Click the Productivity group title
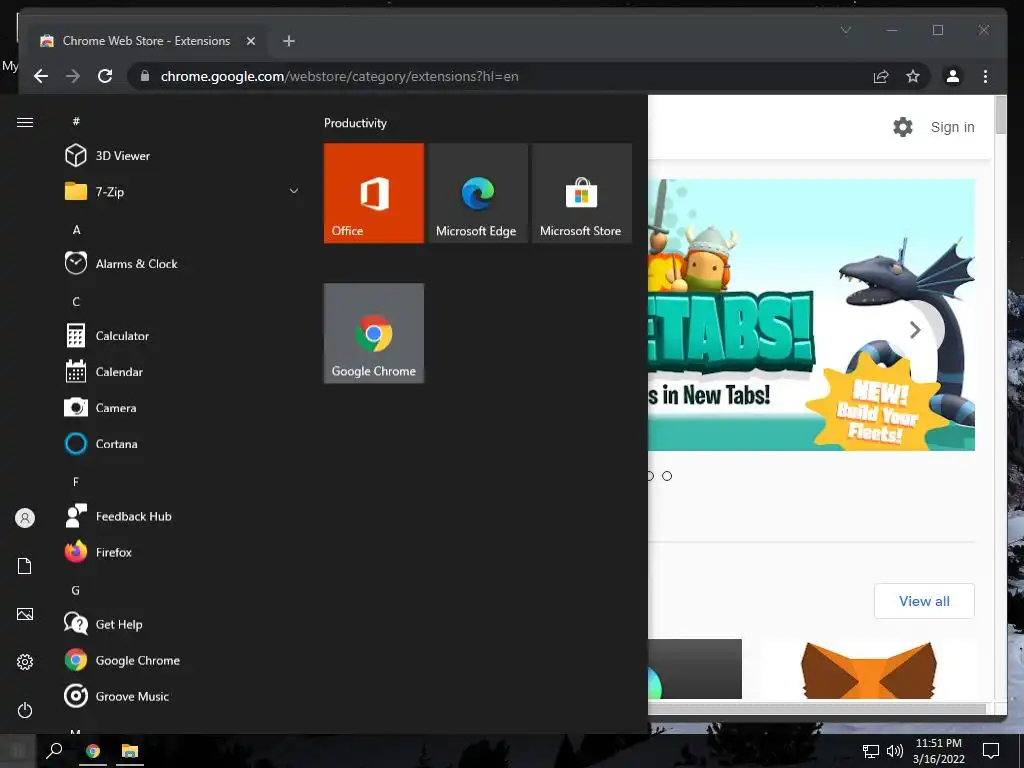The image size is (1024, 768). tap(355, 123)
